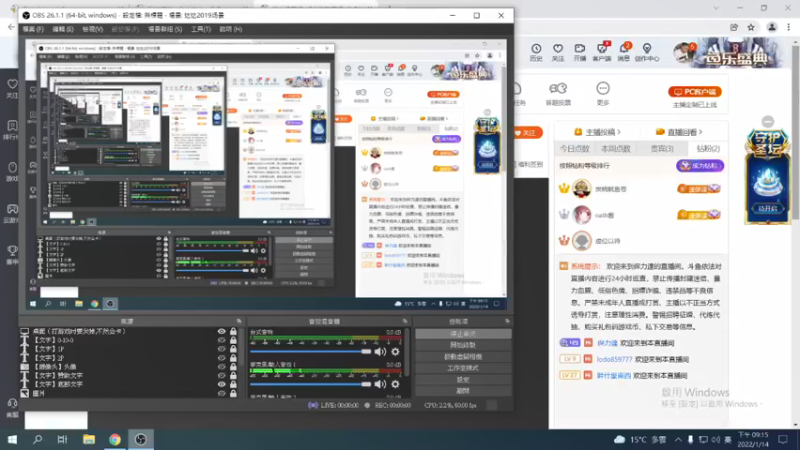Click the OBS Studio taskbar icon
The image size is (800, 450).
coord(140,439)
